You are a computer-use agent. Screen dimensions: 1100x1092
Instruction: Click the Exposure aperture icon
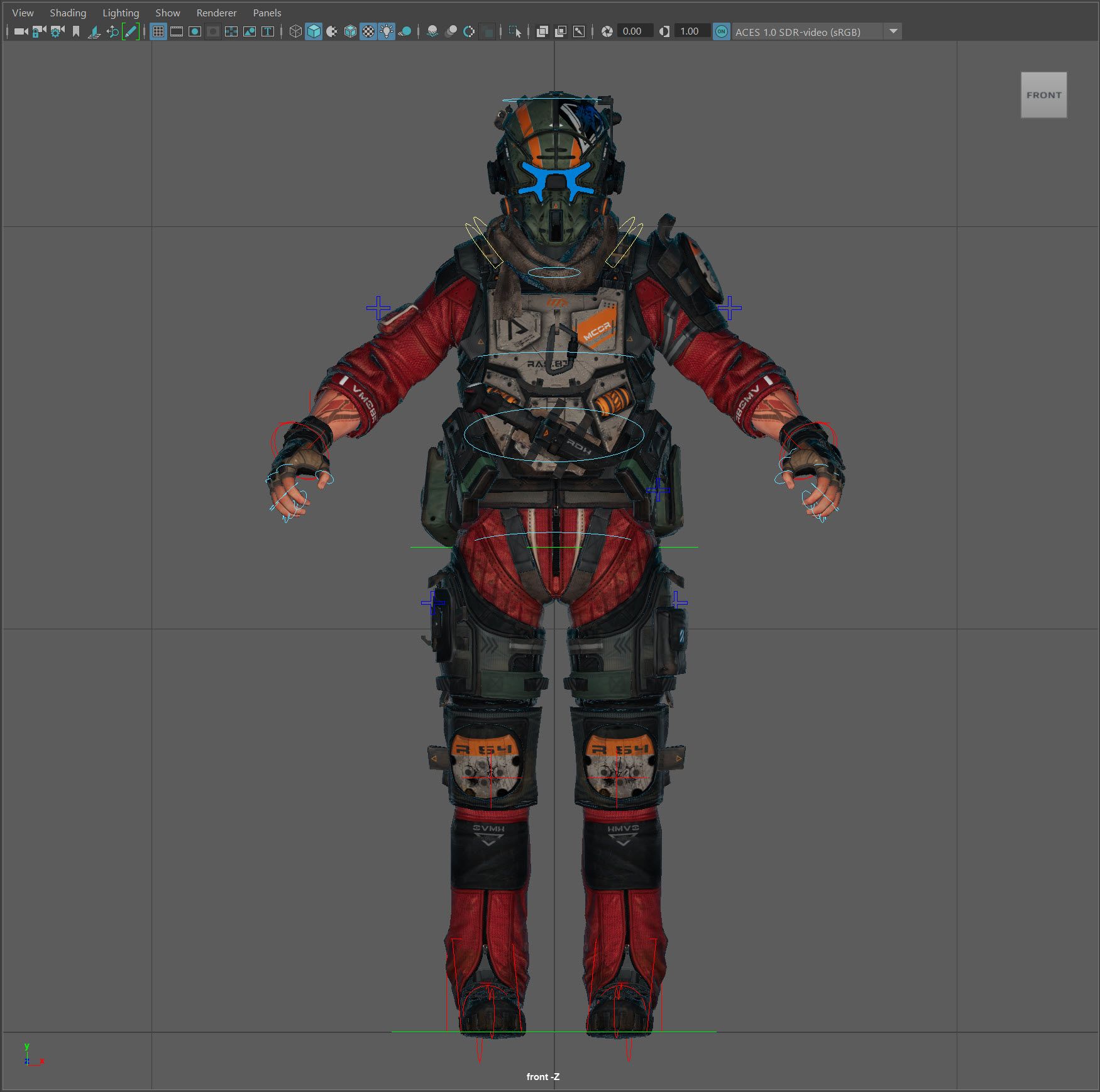tap(607, 31)
